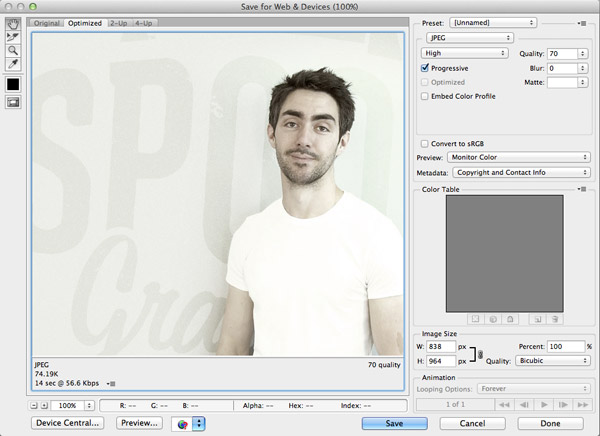Click the browser preview icon

182,423
